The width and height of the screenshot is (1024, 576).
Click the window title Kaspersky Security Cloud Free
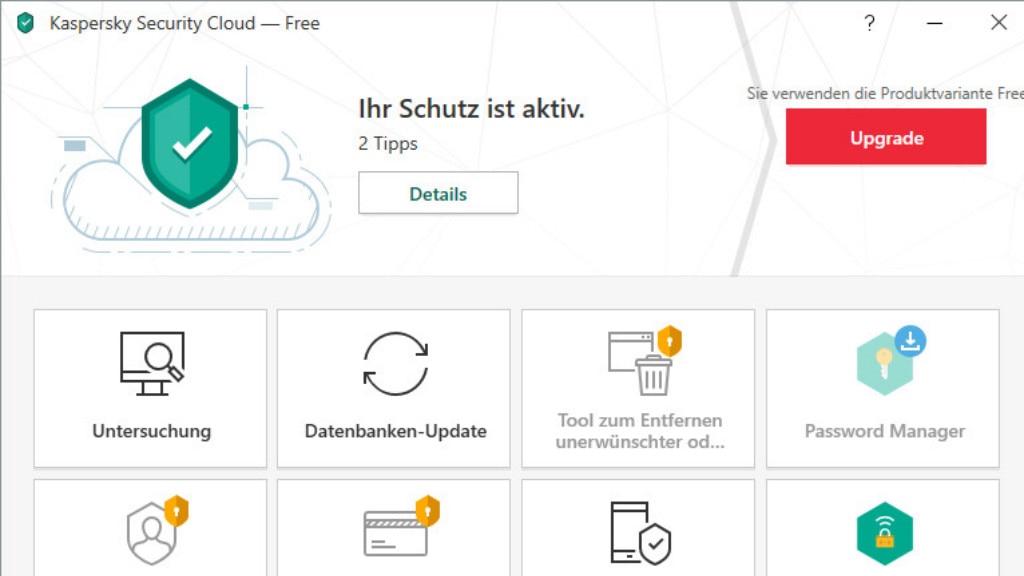tap(185, 22)
